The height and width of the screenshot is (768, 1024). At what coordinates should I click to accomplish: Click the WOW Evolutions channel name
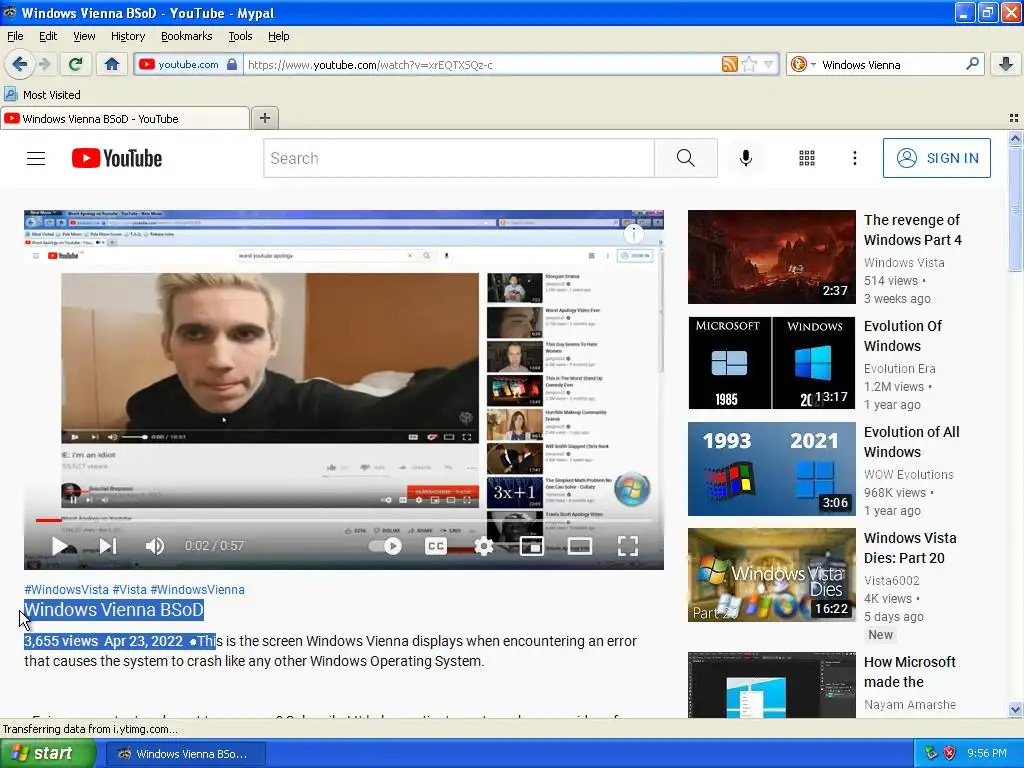[x=908, y=475]
